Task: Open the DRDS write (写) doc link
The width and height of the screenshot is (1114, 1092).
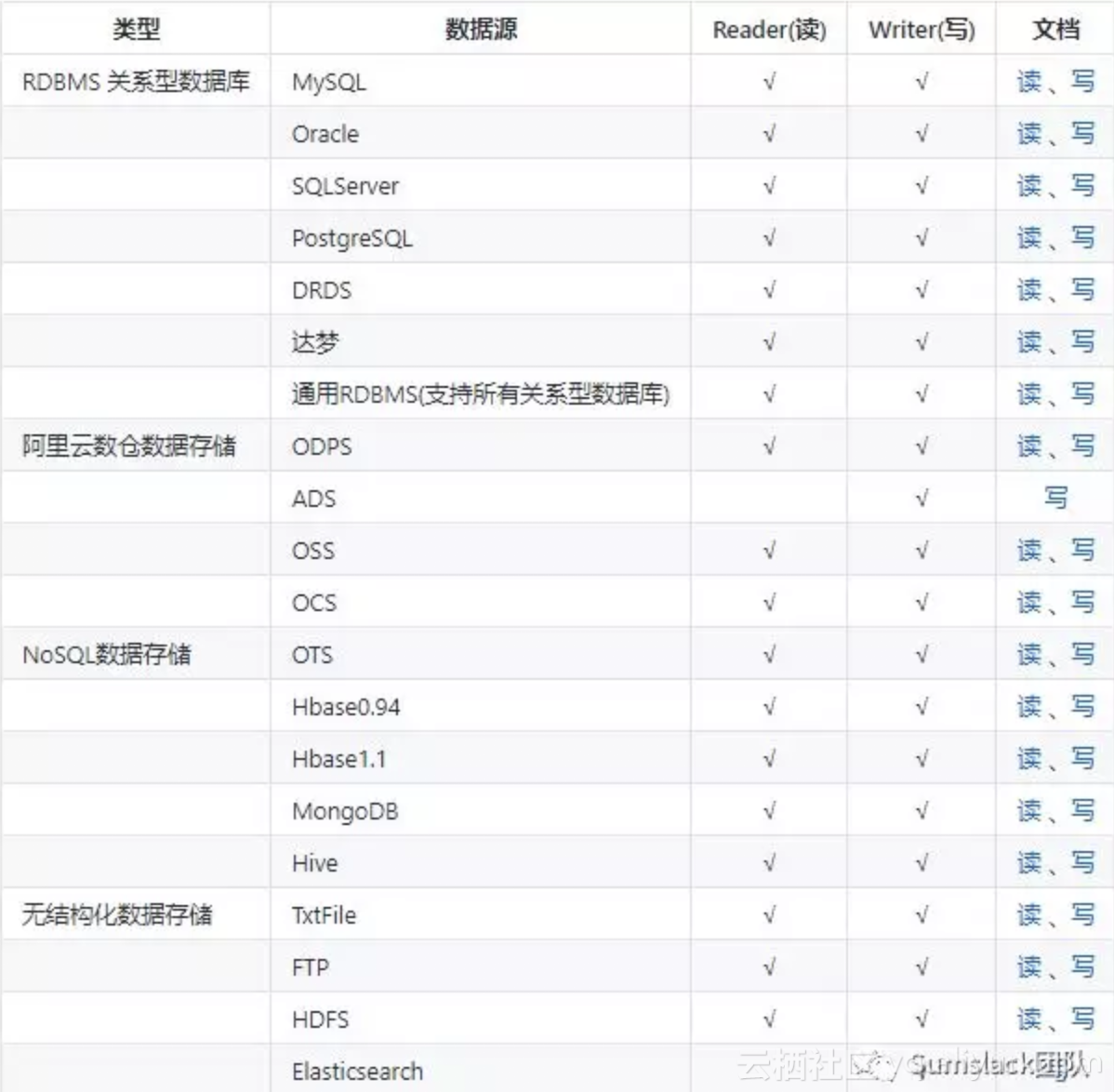Action: tap(1082, 290)
